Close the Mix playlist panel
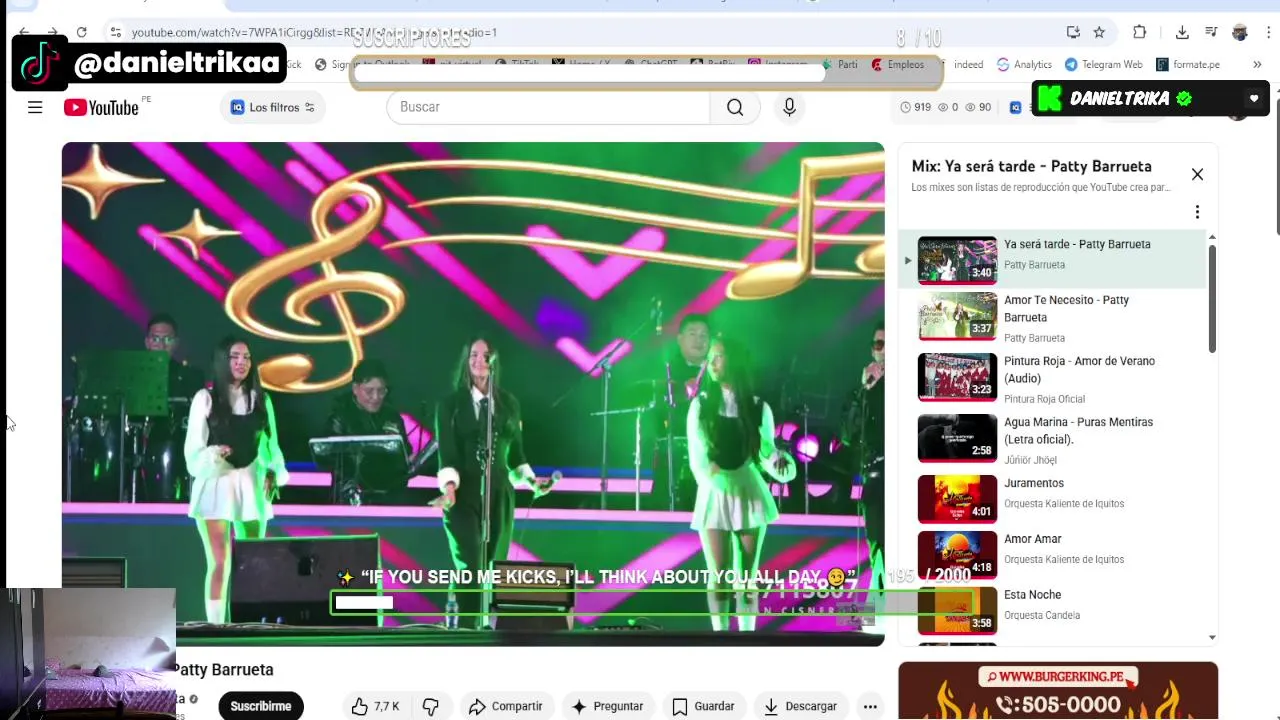The image size is (1280, 720). [1197, 174]
